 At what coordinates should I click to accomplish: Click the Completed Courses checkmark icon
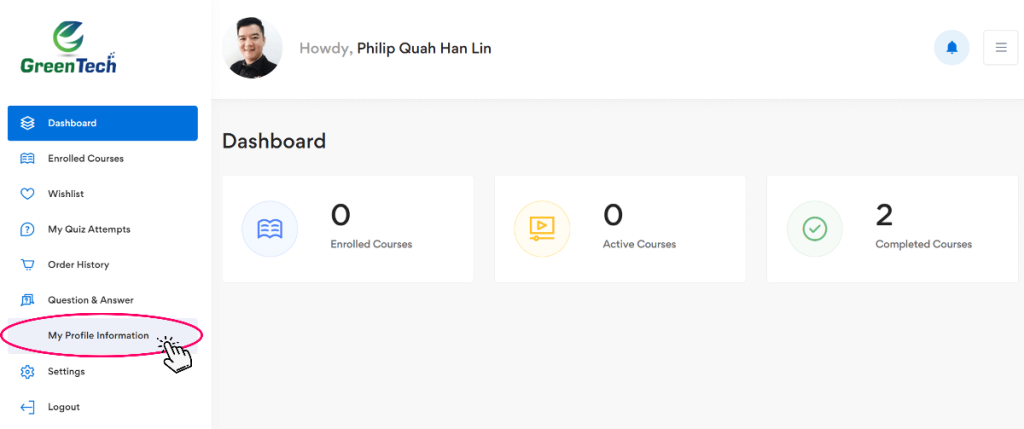pos(814,229)
